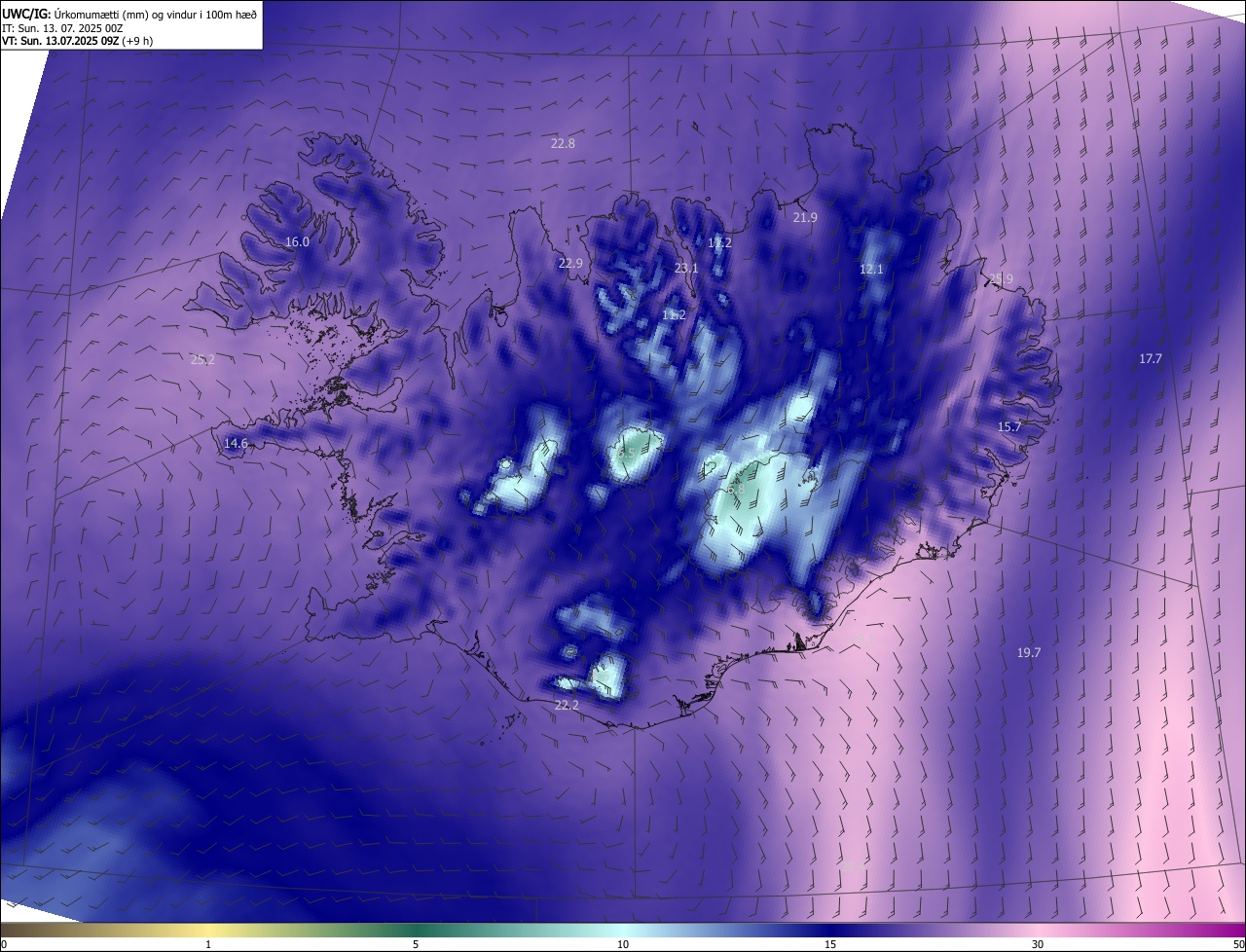Click the 6.5 value on the glacier

[625, 455]
